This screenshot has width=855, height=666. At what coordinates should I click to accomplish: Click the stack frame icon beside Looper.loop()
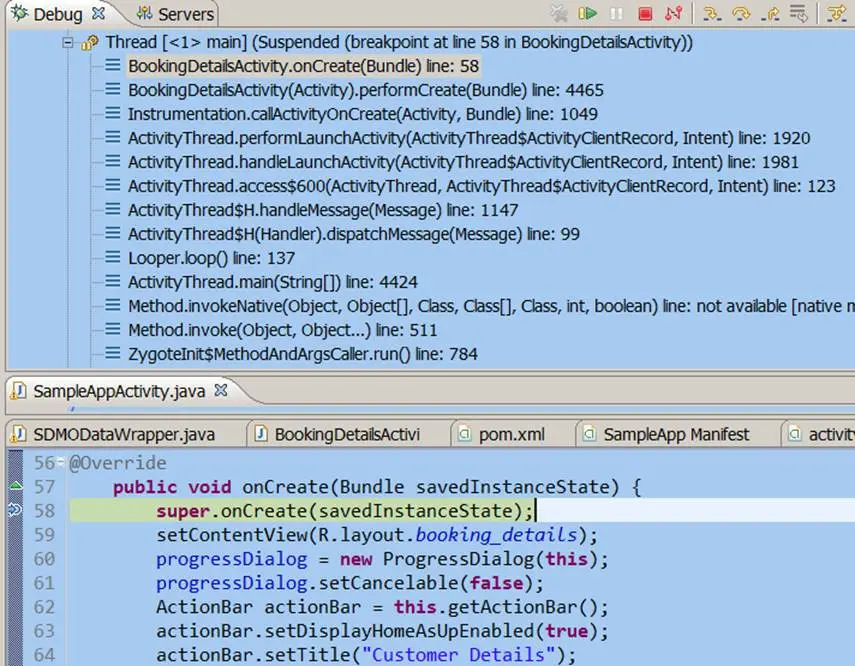(x=112, y=257)
